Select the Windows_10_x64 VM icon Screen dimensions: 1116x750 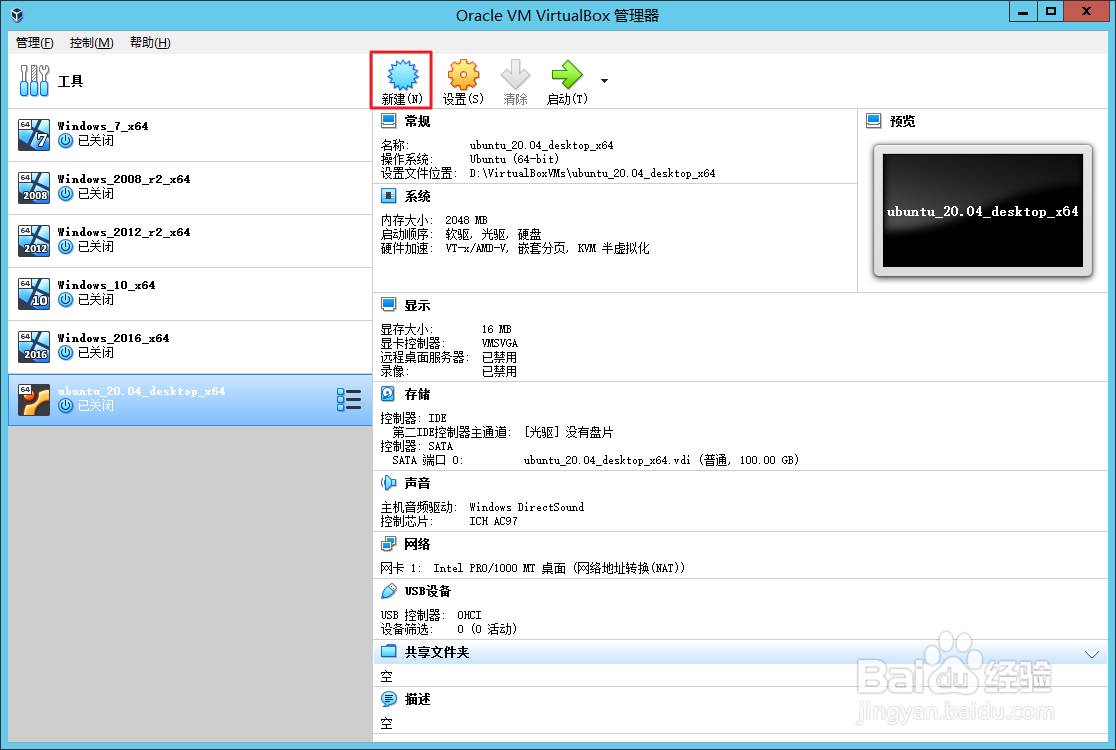click(x=34, y=294)
